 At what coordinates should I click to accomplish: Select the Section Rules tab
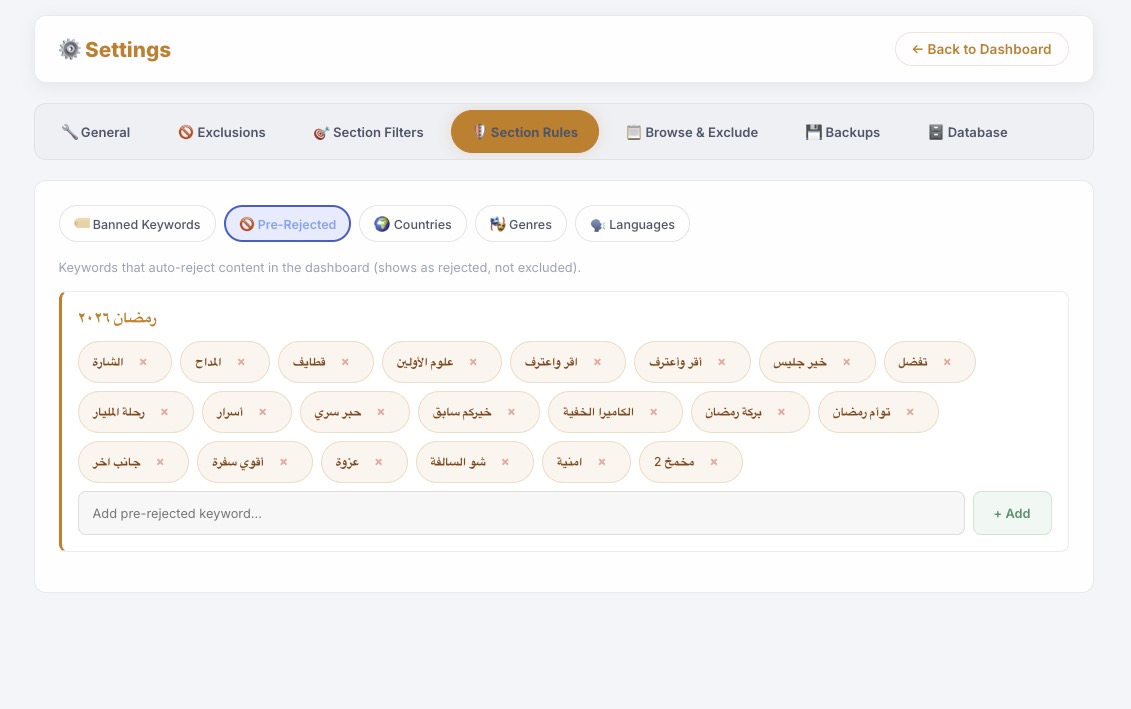(x=525, y=132)
